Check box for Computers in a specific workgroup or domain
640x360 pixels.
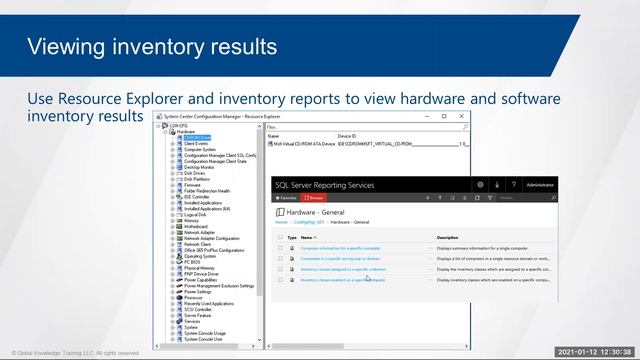tap(280, 258)
